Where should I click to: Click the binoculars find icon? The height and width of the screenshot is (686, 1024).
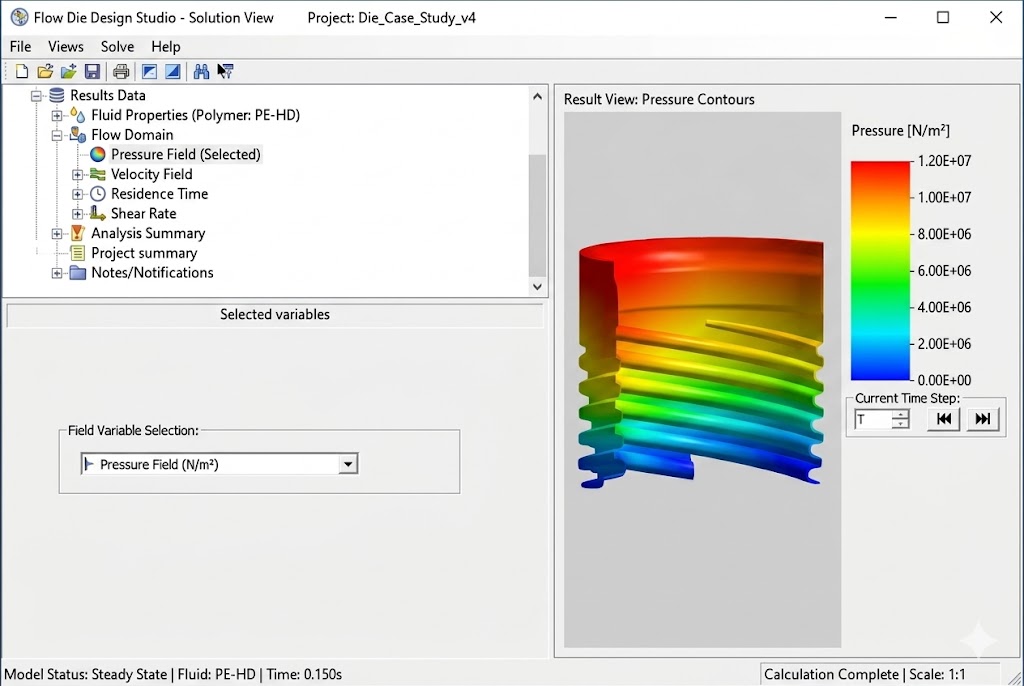coord(201,71)
